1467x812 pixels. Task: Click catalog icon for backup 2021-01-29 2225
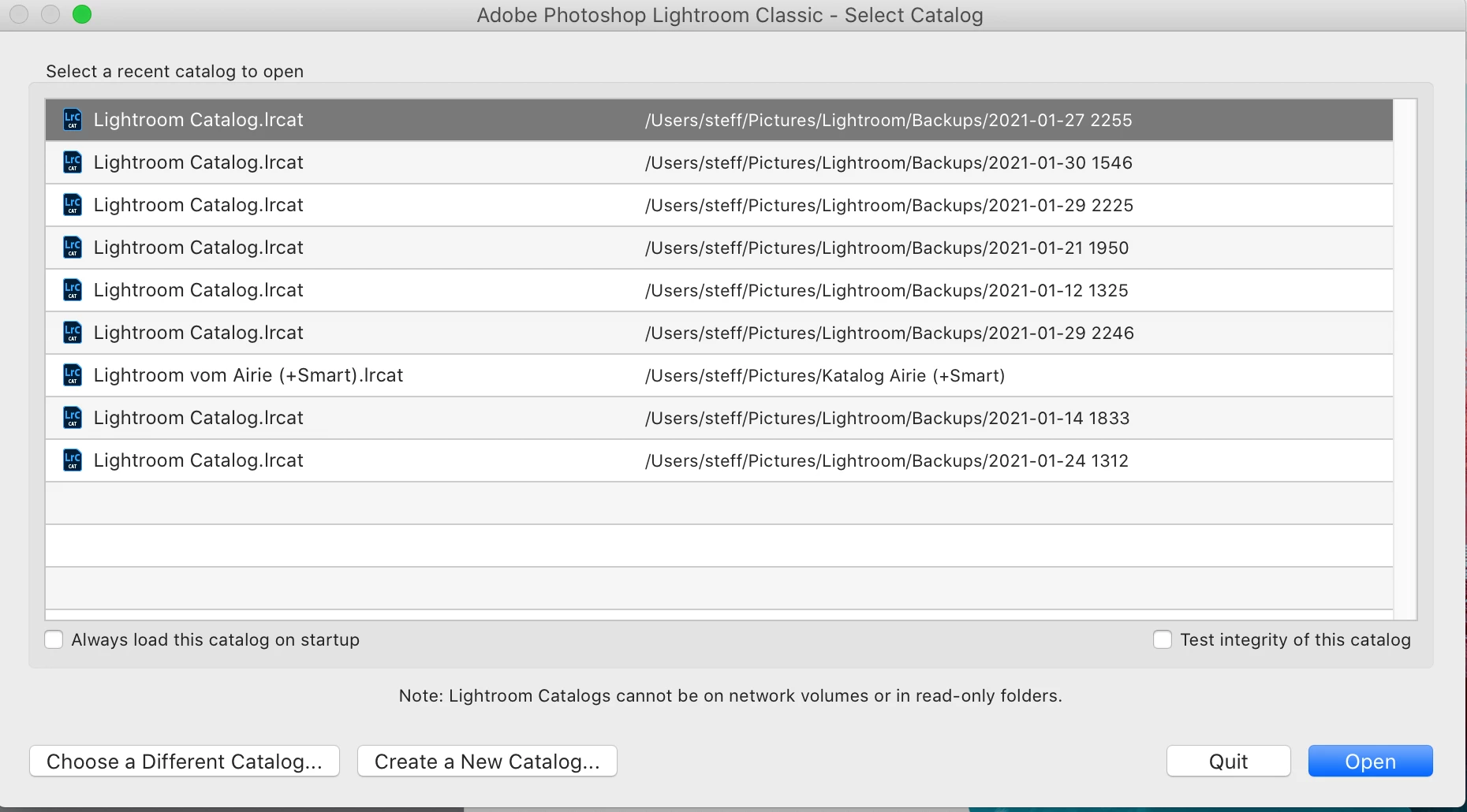tap(73, 205)
